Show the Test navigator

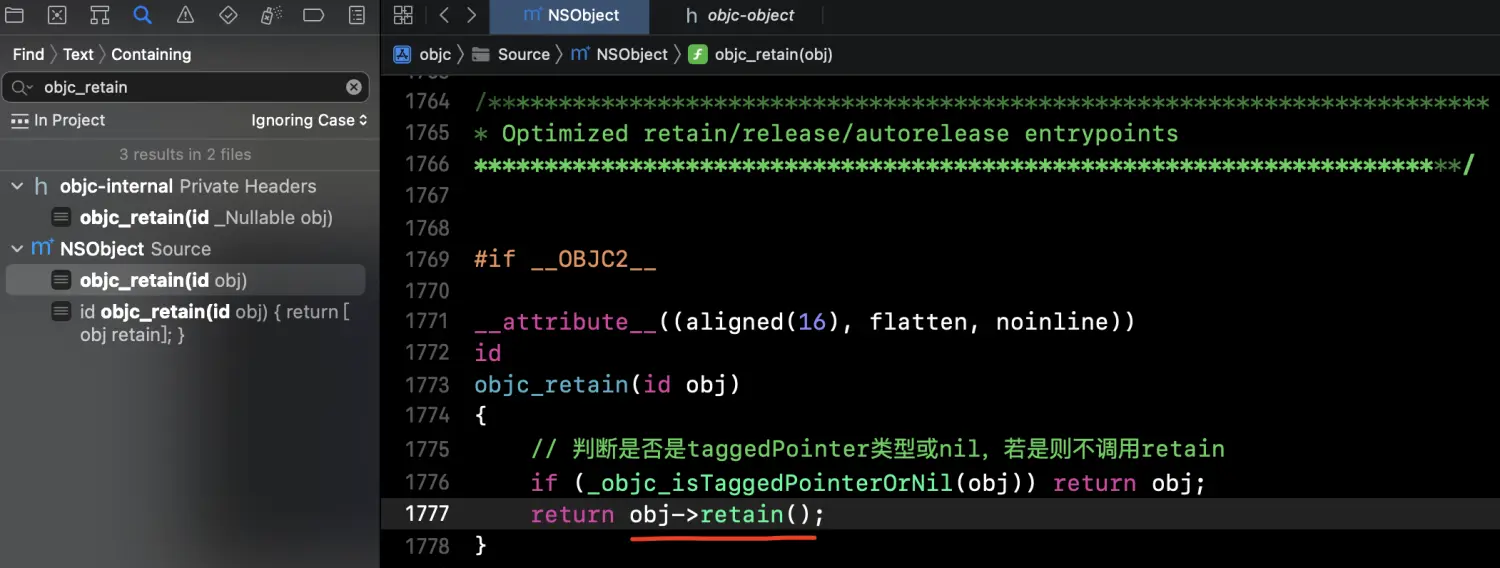228,15
